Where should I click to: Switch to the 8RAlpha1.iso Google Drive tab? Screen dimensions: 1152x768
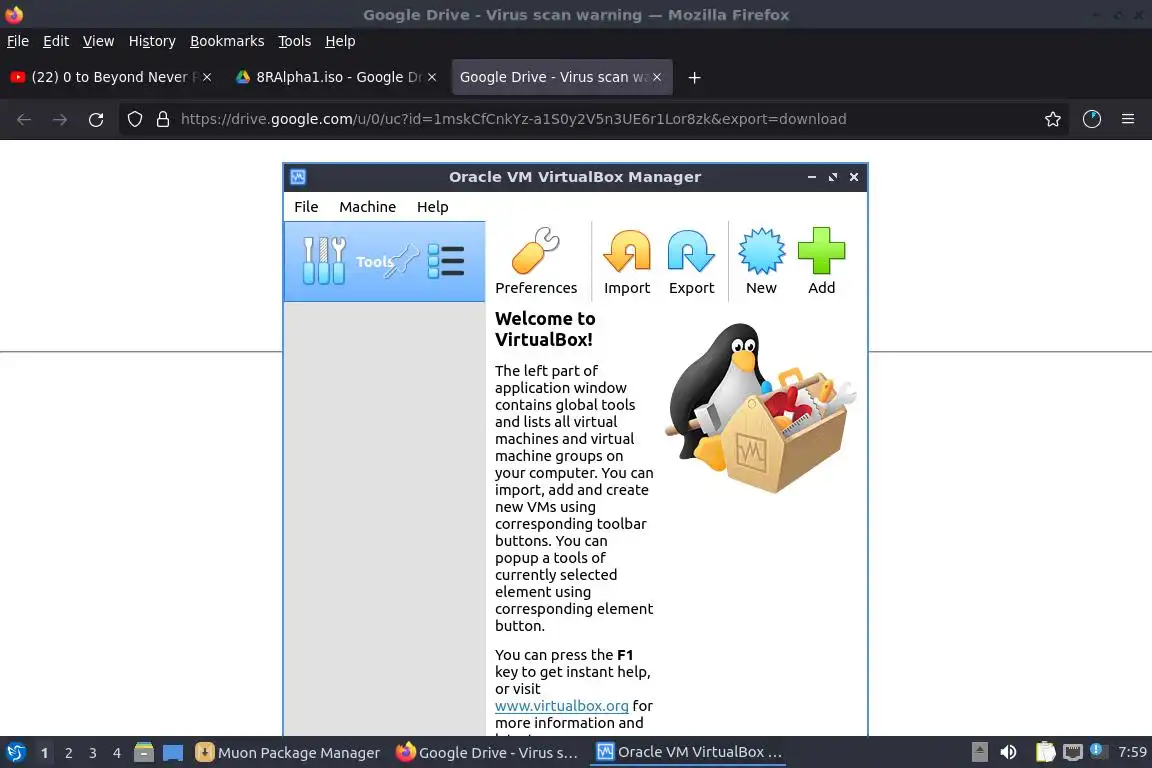(x=336, y=77)
